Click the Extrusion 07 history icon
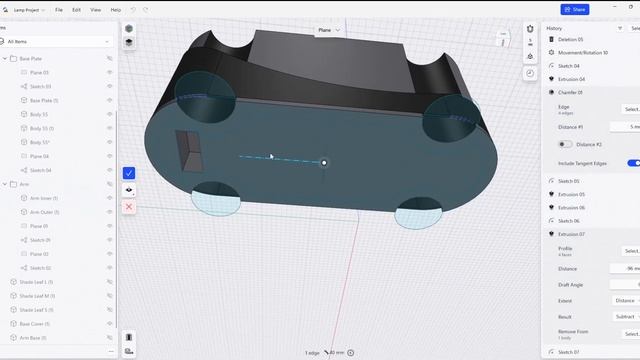 point(551,234)
